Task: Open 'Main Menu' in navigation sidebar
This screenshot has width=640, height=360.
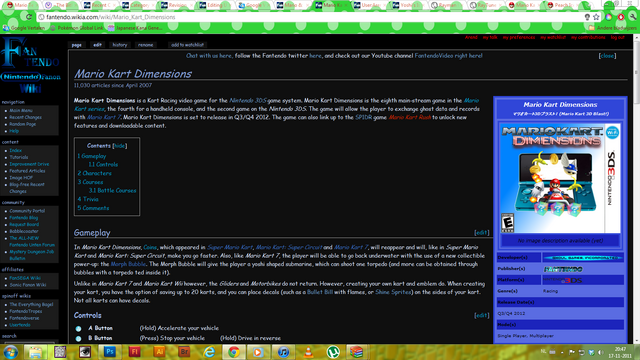Action: (x=21, y=111)
